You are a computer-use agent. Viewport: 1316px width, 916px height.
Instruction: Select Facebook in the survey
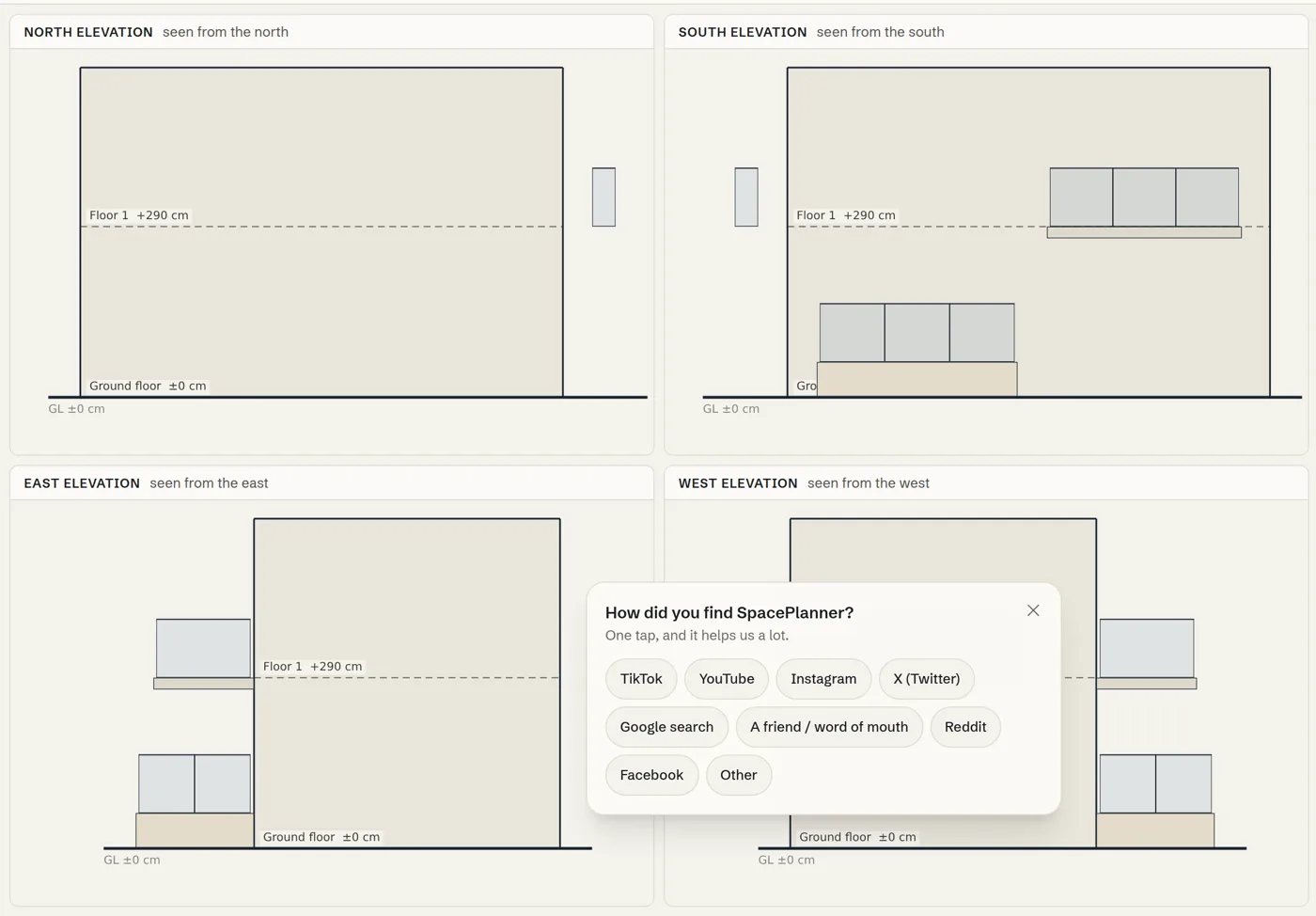tap(651, 775)
